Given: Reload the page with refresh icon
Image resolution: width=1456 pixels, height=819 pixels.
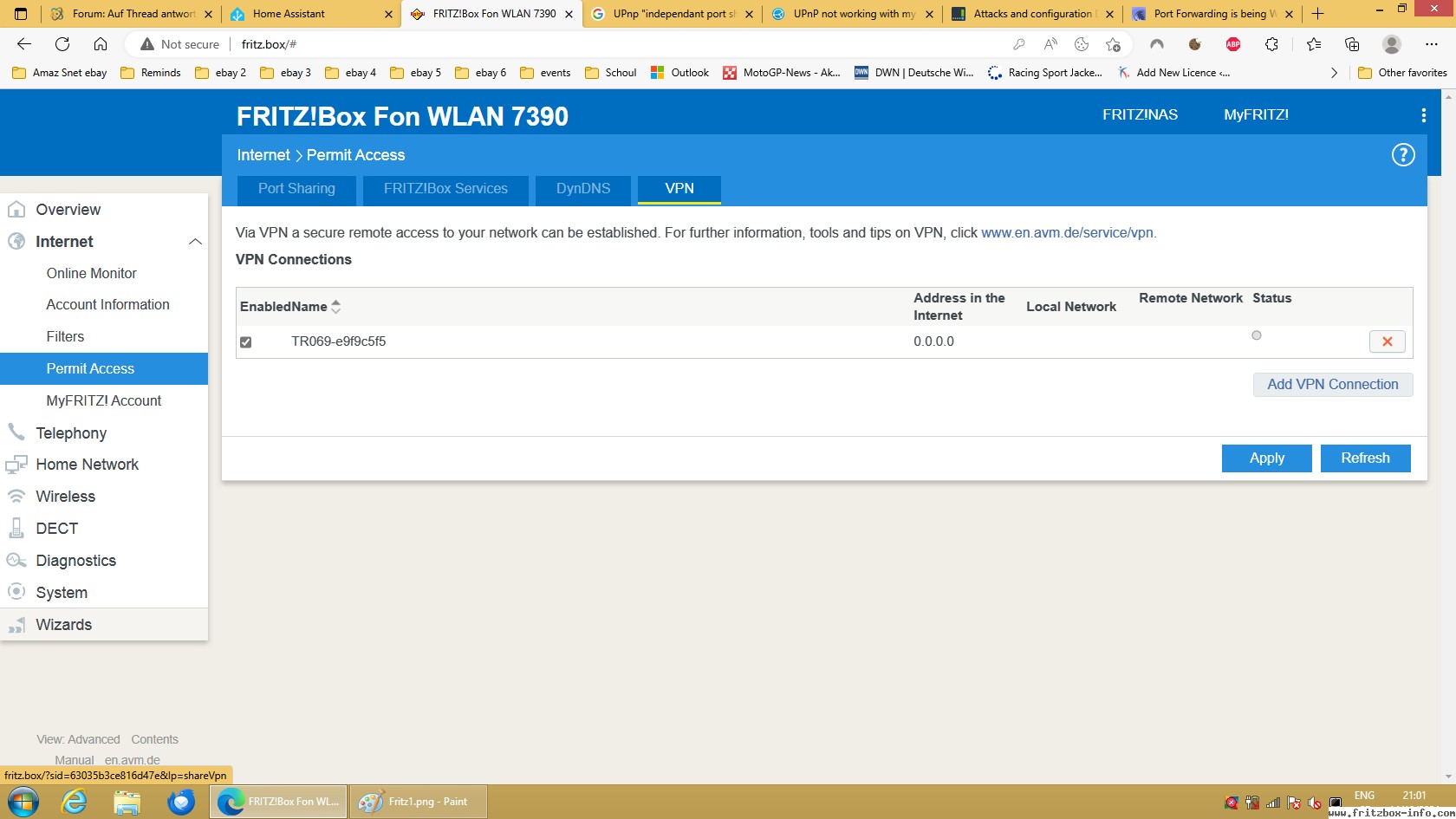Looking at the screenshot, I should [62, 44].
